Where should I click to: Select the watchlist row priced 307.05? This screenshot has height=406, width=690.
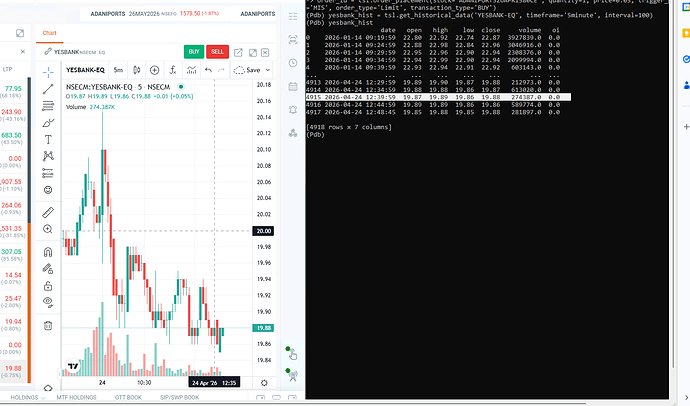tap(13, 255)
